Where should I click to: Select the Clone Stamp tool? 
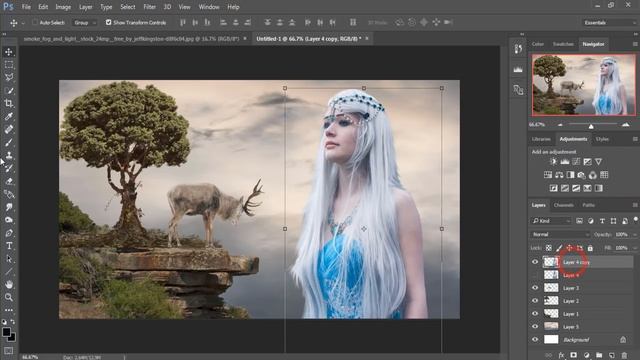tap(9, 155)
